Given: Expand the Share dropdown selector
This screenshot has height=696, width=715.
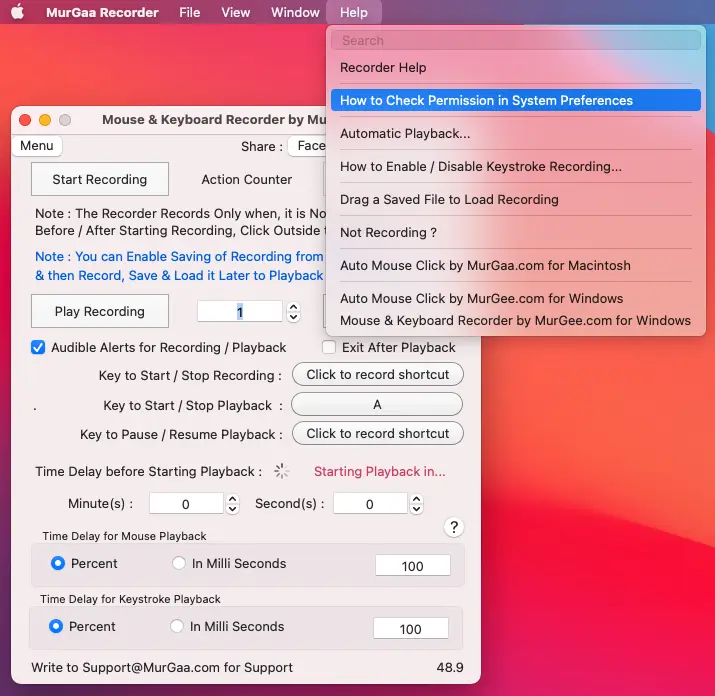Looking at the screenshot, I should click(x=310, y=146).
